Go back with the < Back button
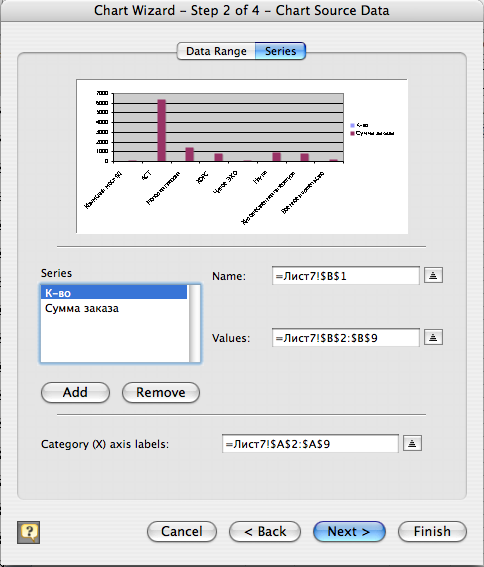This screenshot has width=484, height=567. point(265,532)
